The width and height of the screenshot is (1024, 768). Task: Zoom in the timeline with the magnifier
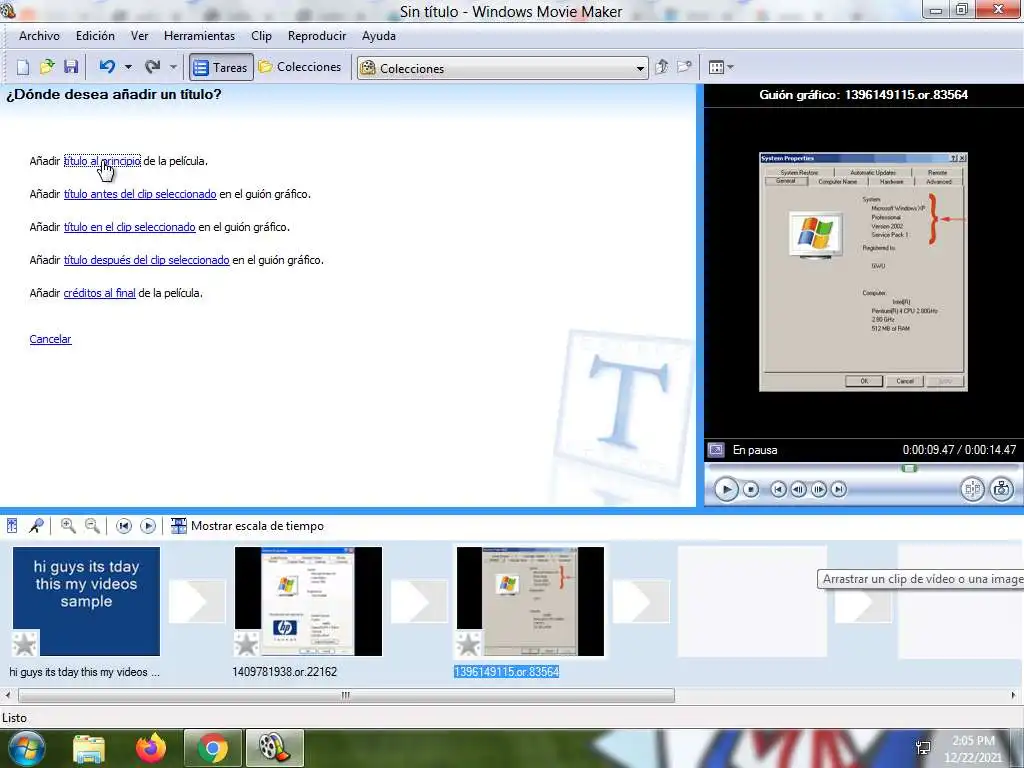(x=68, y=526)
